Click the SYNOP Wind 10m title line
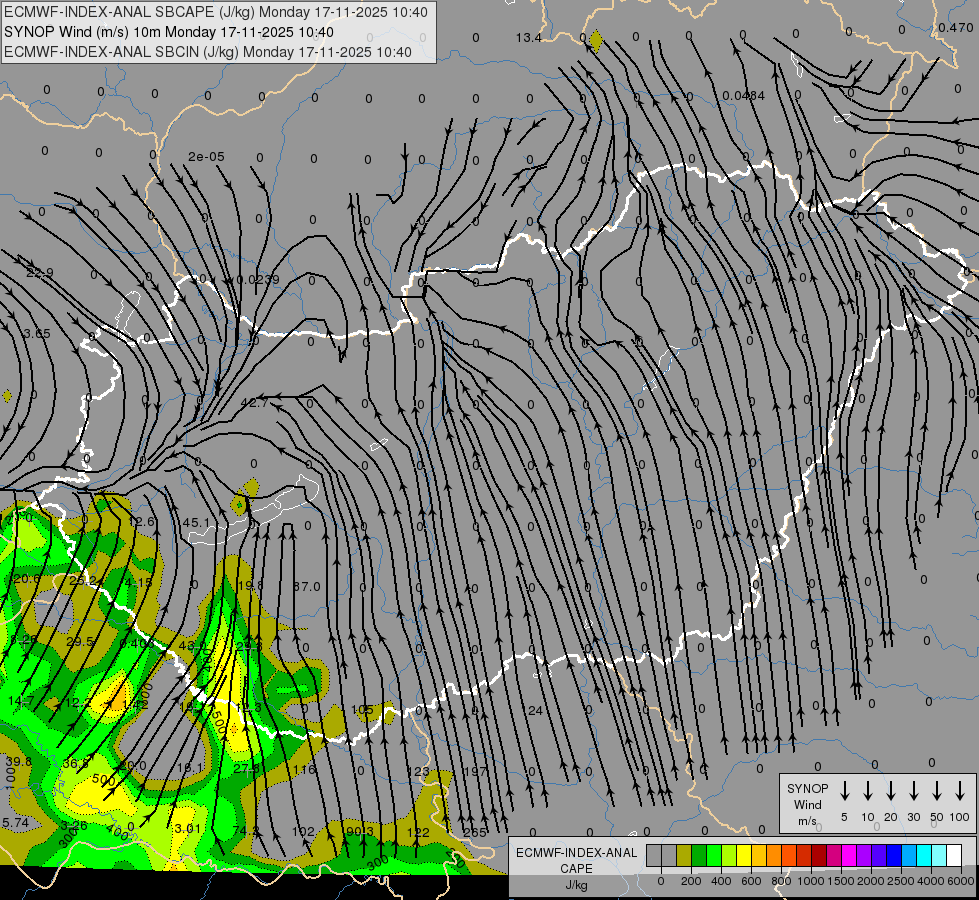Viewport: 979px width, 900px height. click(169, 32)
